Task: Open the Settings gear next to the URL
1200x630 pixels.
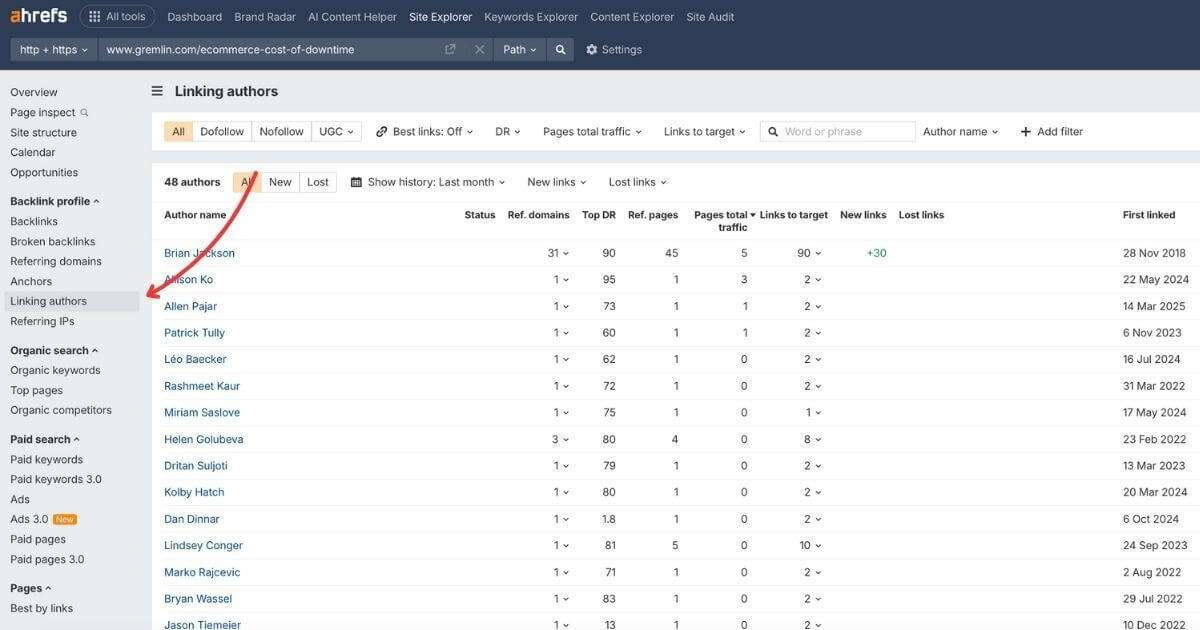Action: [x=593, y=48]
